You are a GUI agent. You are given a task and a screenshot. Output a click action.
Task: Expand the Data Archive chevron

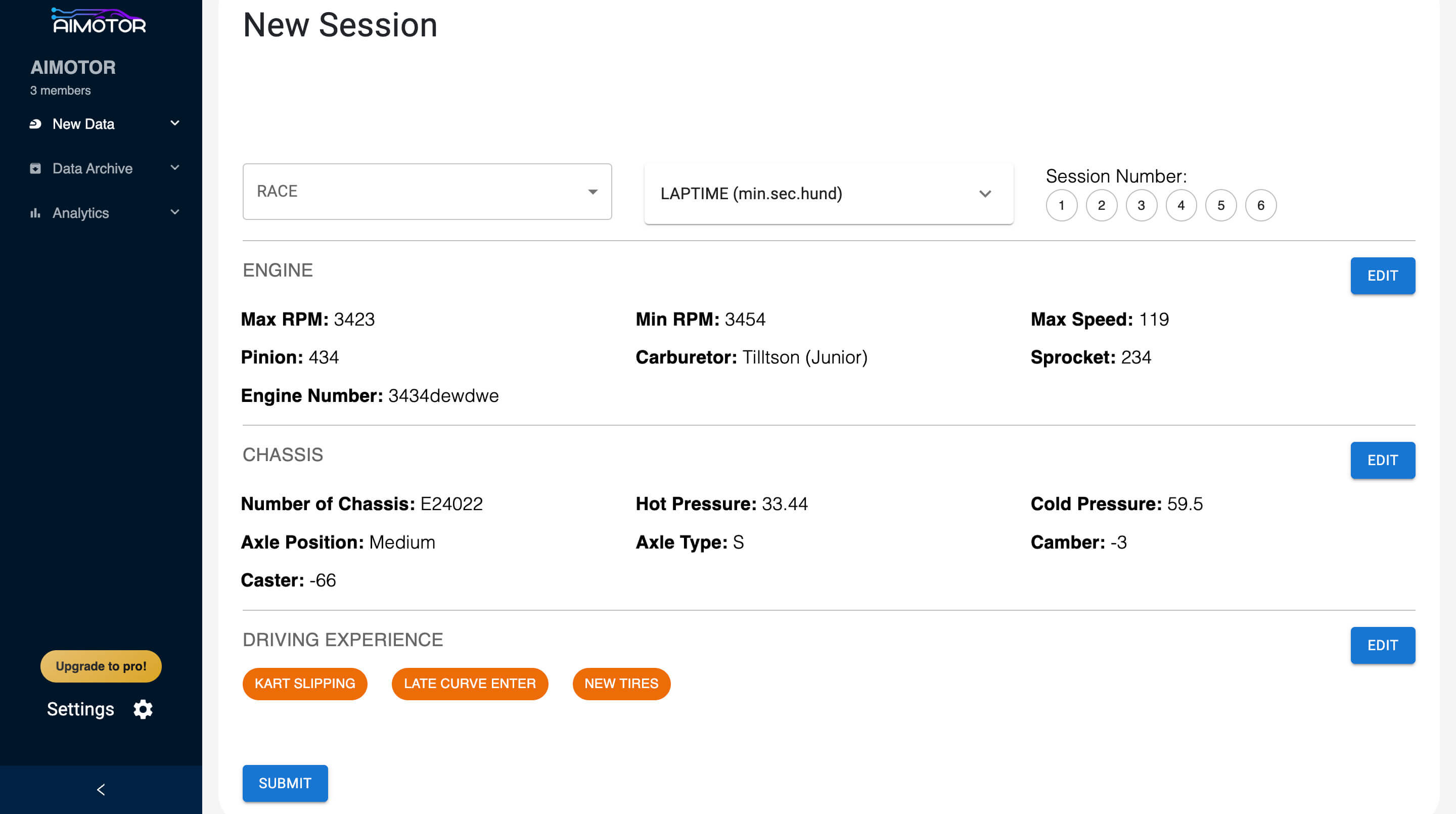pyautogui.click(x=174, y=167)
